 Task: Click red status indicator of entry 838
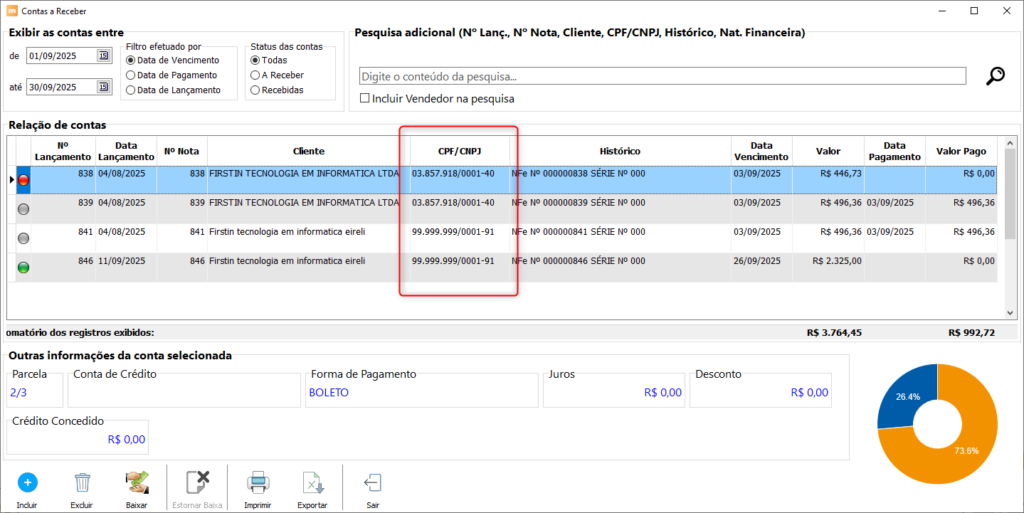pyautogui.click(x=23, y=179)
